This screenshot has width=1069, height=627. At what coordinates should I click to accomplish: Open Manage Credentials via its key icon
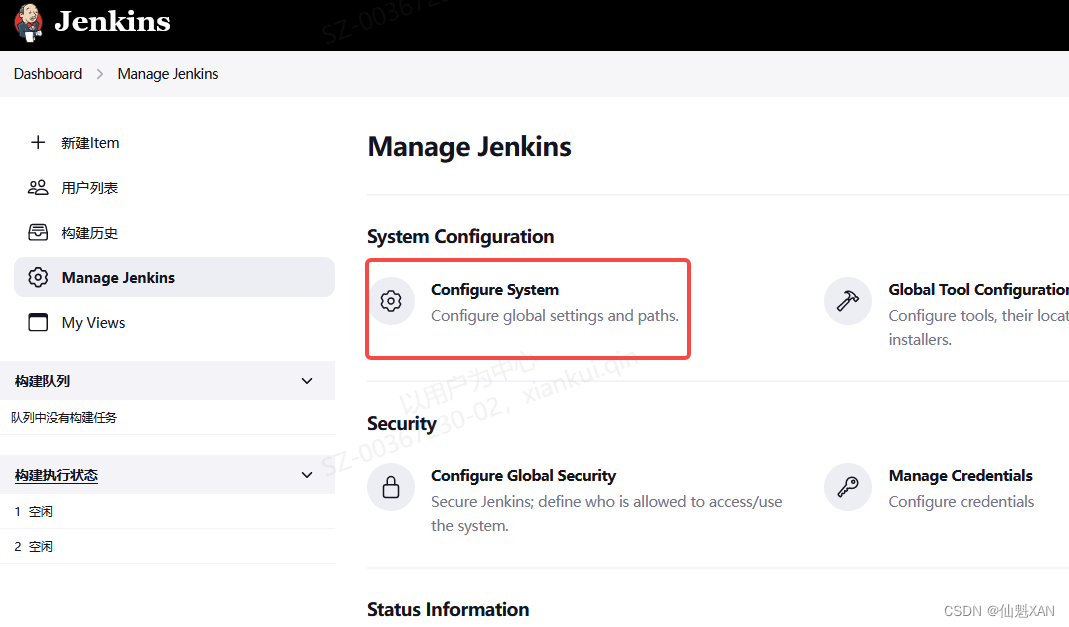click(847, 487)
